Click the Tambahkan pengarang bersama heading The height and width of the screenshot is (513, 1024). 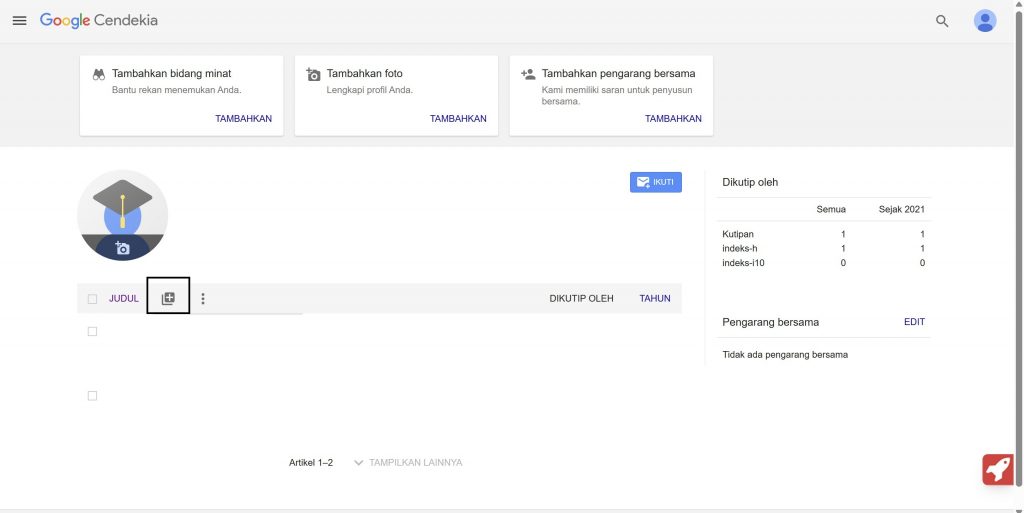click(x=618, y=74)
